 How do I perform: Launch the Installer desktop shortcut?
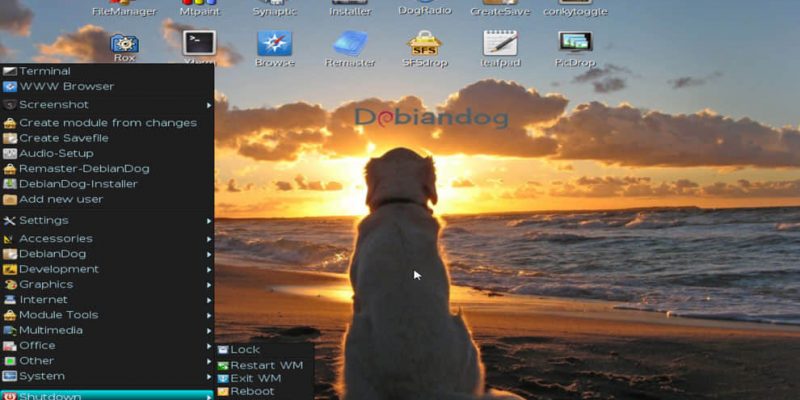point(350,8)
